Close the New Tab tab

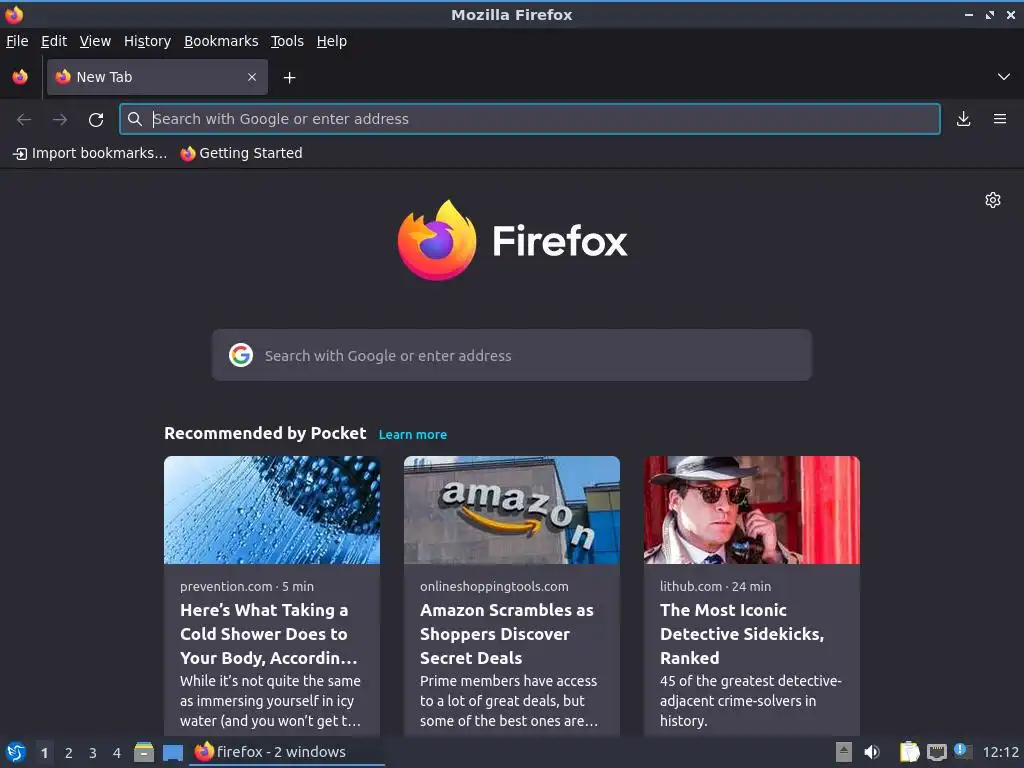(x=252, y=77)
